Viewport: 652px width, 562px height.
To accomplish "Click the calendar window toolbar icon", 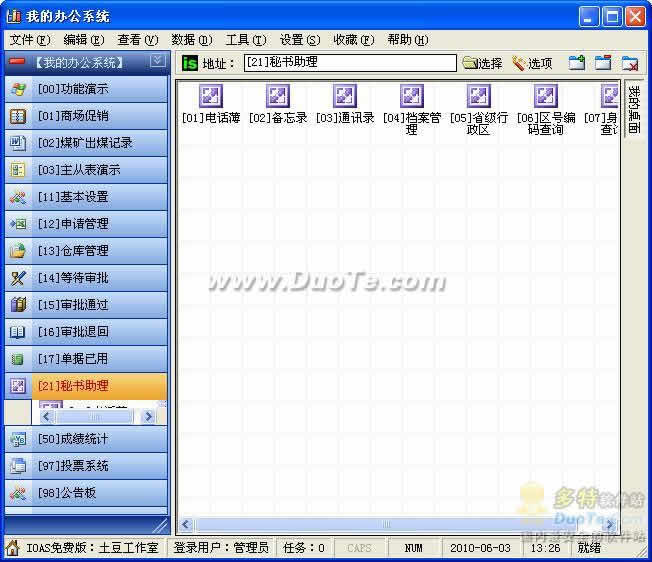I will tap(603, 63).
